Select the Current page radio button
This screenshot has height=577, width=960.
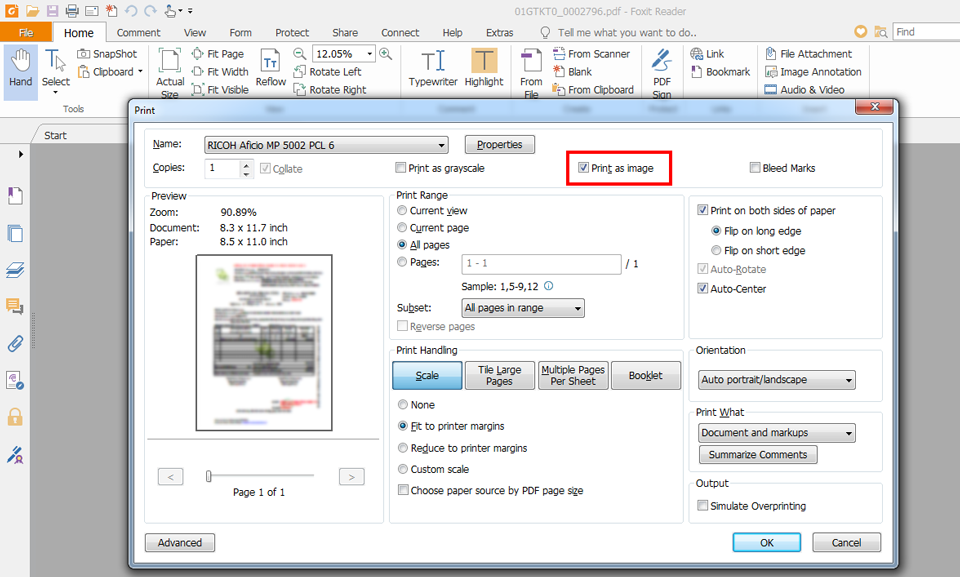tap(402, 227)
